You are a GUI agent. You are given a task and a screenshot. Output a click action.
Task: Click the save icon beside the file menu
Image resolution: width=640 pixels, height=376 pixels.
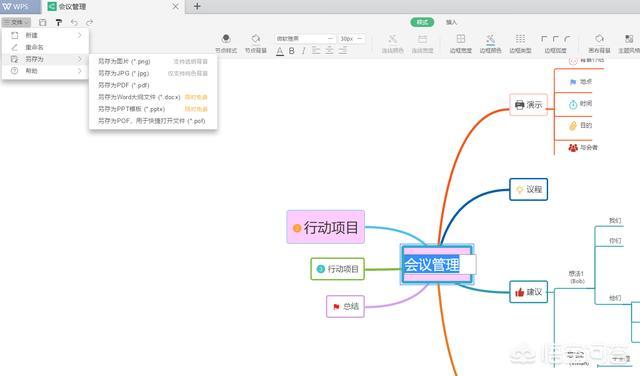tap(43, 22)
